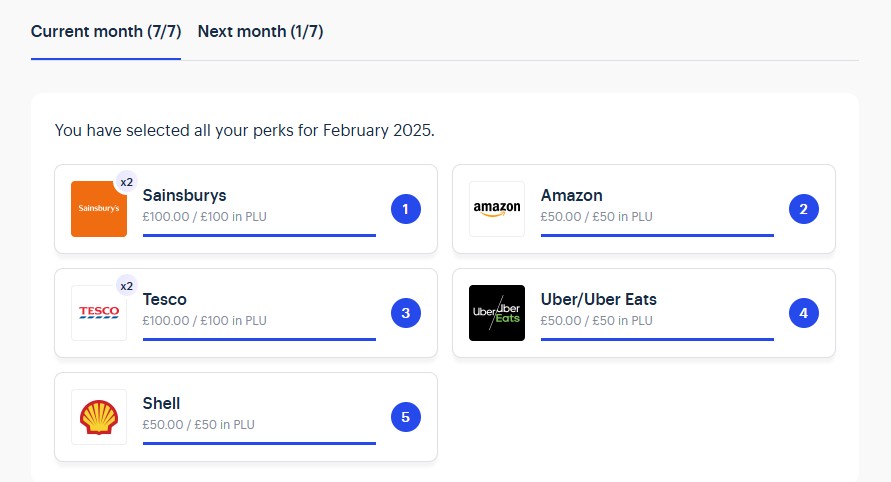The height and width of the screenshot is (482, 891).
Task: Click the Tesco £100.00 progress bar
Action: coord(259,339)
